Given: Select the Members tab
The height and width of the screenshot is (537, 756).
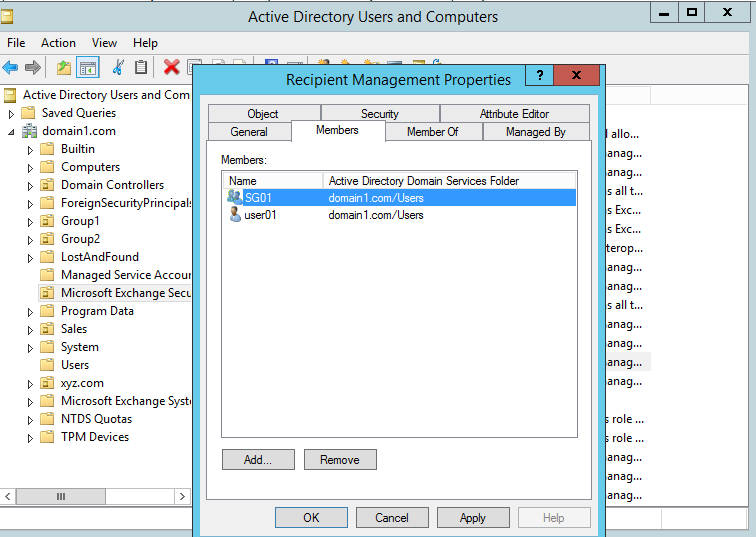Looking at the screenshot, I should click(x=338, y=130).
